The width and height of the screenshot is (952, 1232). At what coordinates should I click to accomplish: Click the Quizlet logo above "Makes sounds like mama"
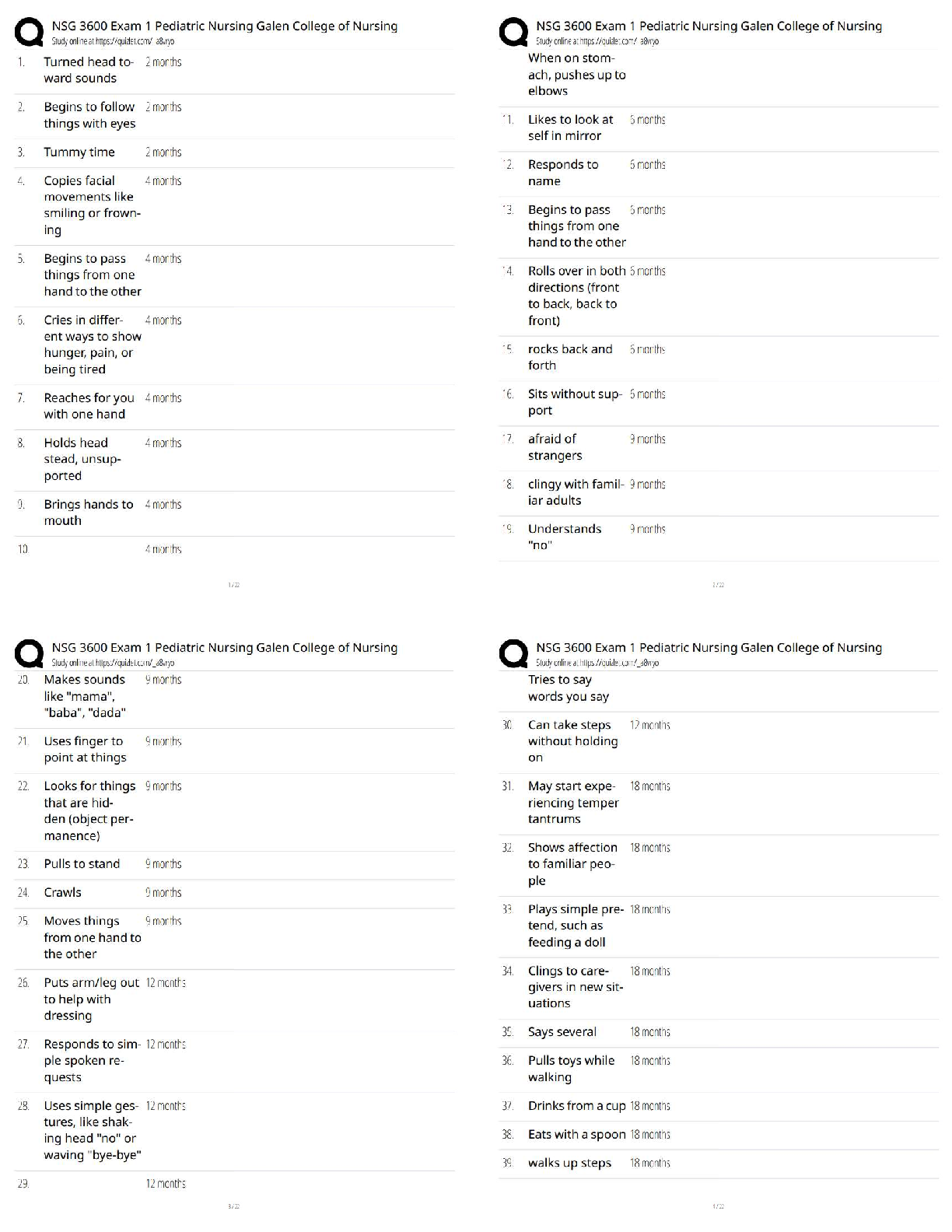click(29, 653)
